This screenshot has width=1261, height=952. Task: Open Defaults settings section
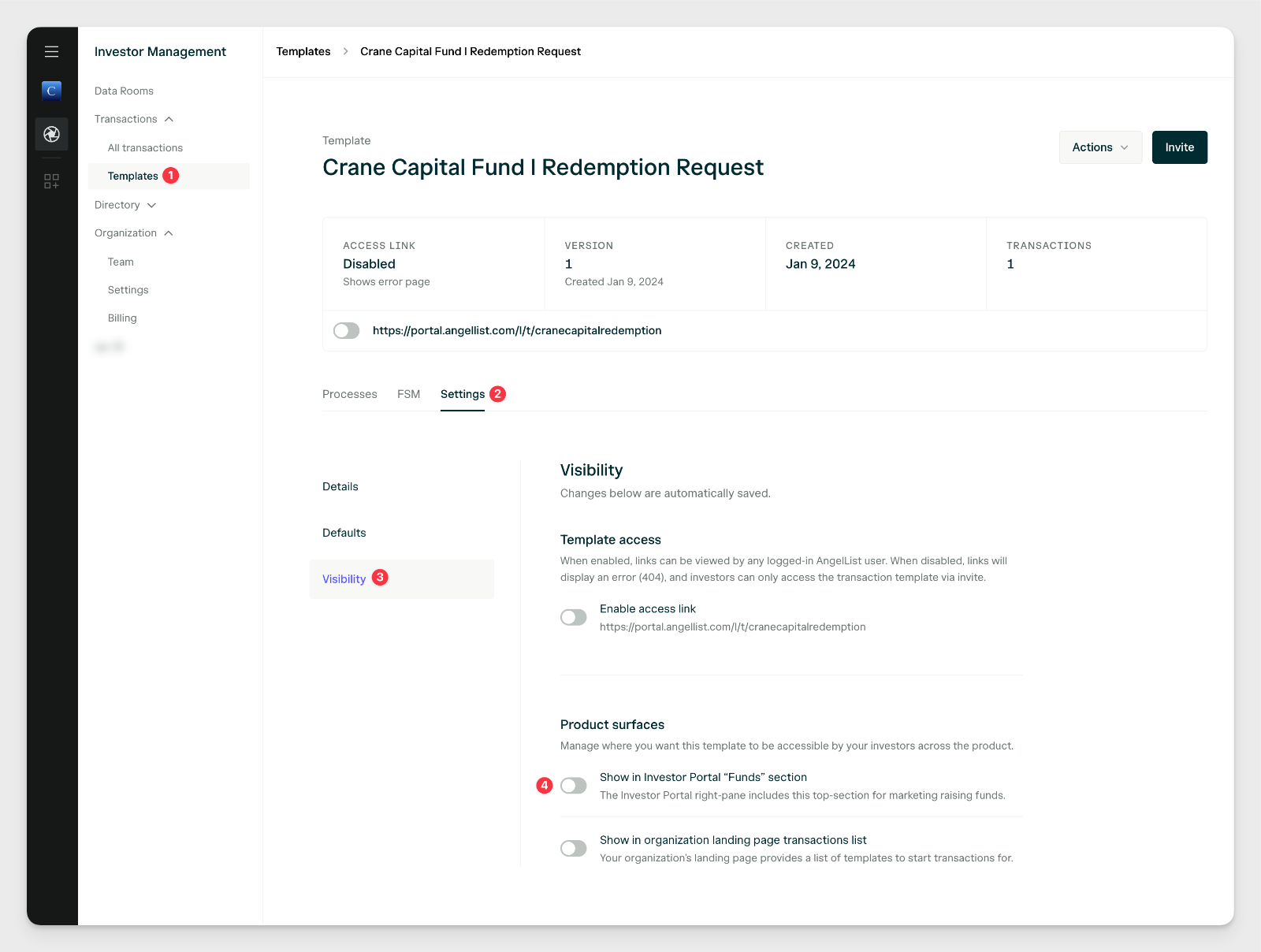[344, 534]
